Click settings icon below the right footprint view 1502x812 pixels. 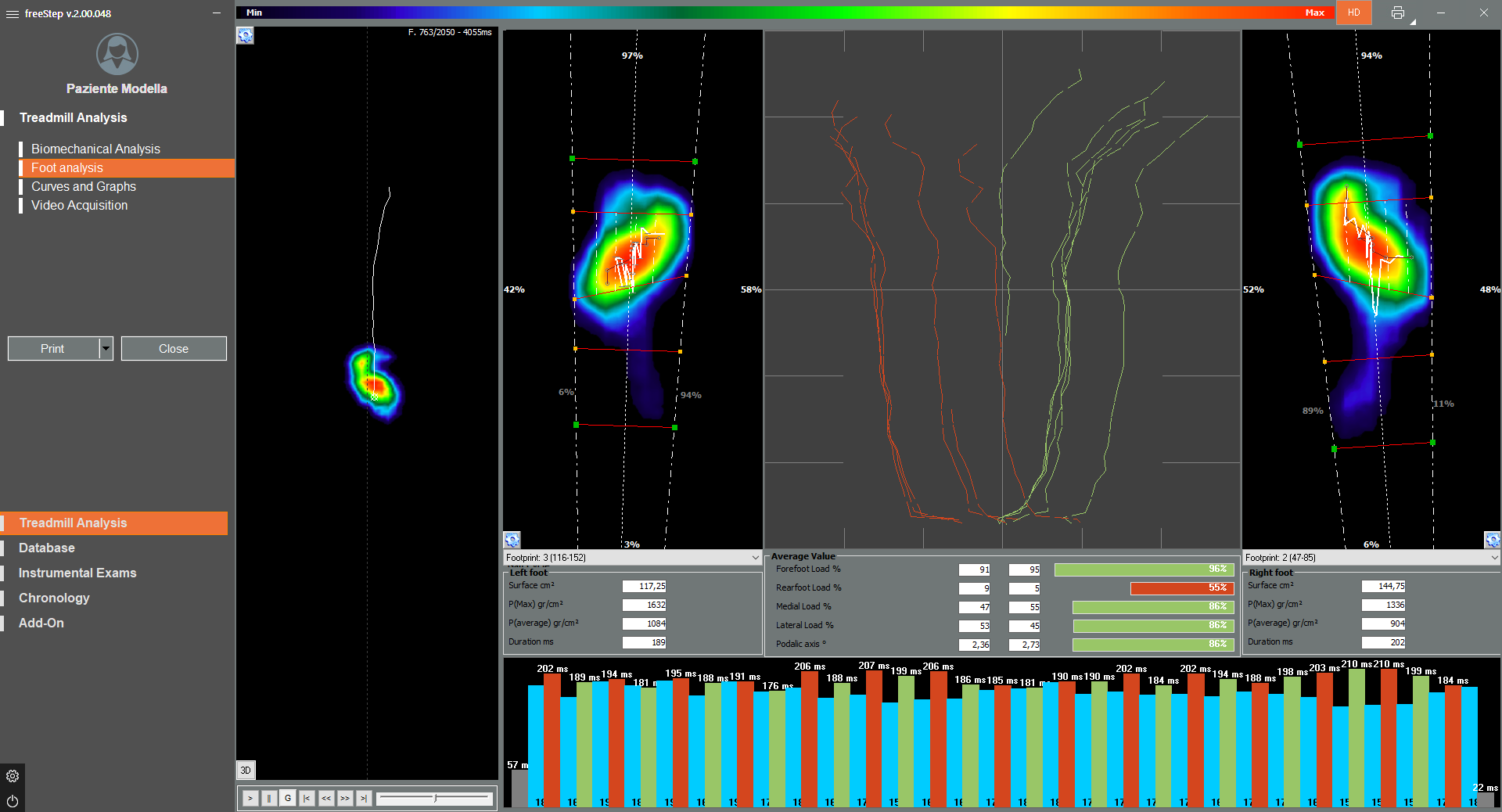[x=1492, y=540]
